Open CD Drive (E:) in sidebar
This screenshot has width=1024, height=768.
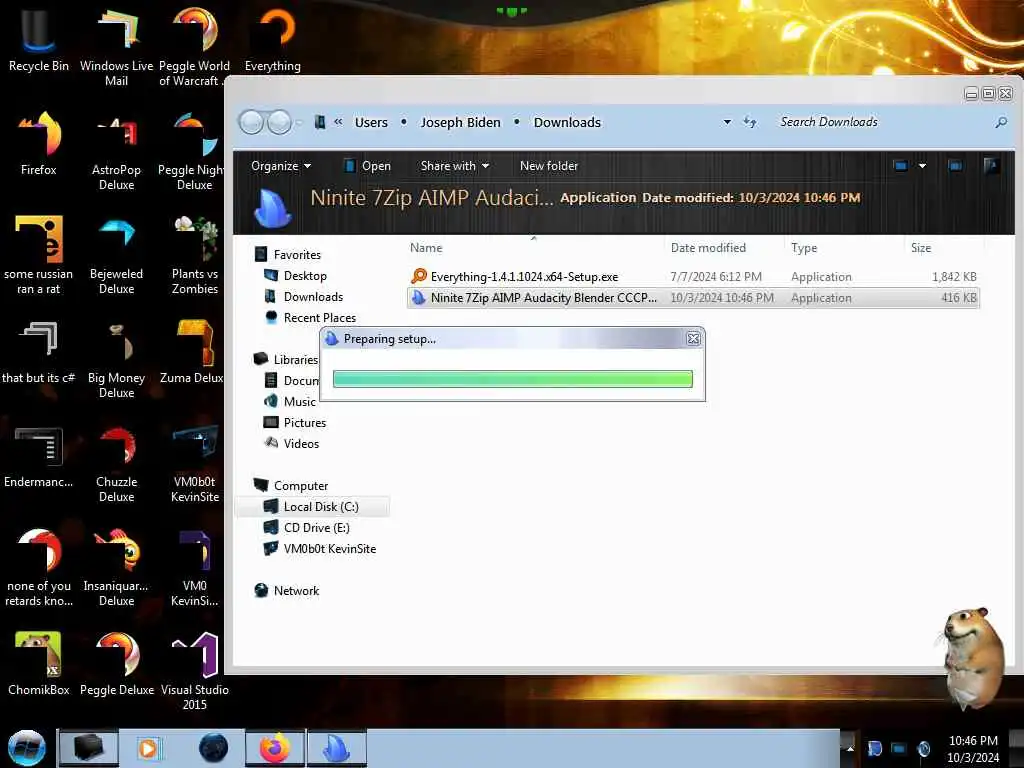307,528
